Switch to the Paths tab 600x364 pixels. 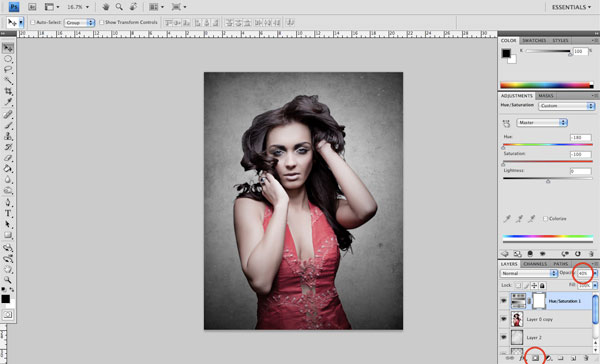[561, 264]
